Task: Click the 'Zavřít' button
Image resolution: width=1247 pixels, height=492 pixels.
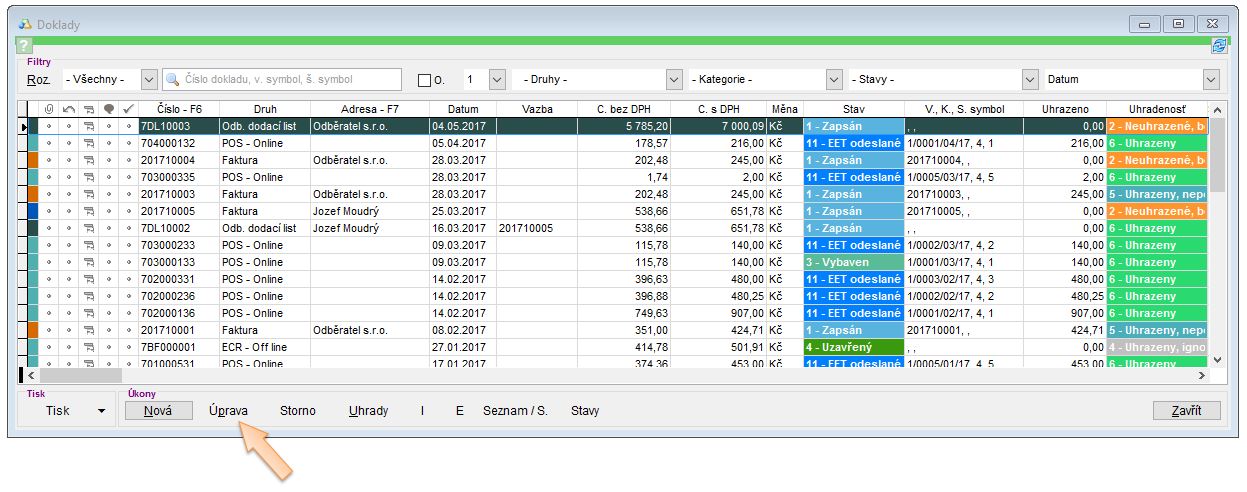Action: pyautogui.click(x=1186, y=411)
